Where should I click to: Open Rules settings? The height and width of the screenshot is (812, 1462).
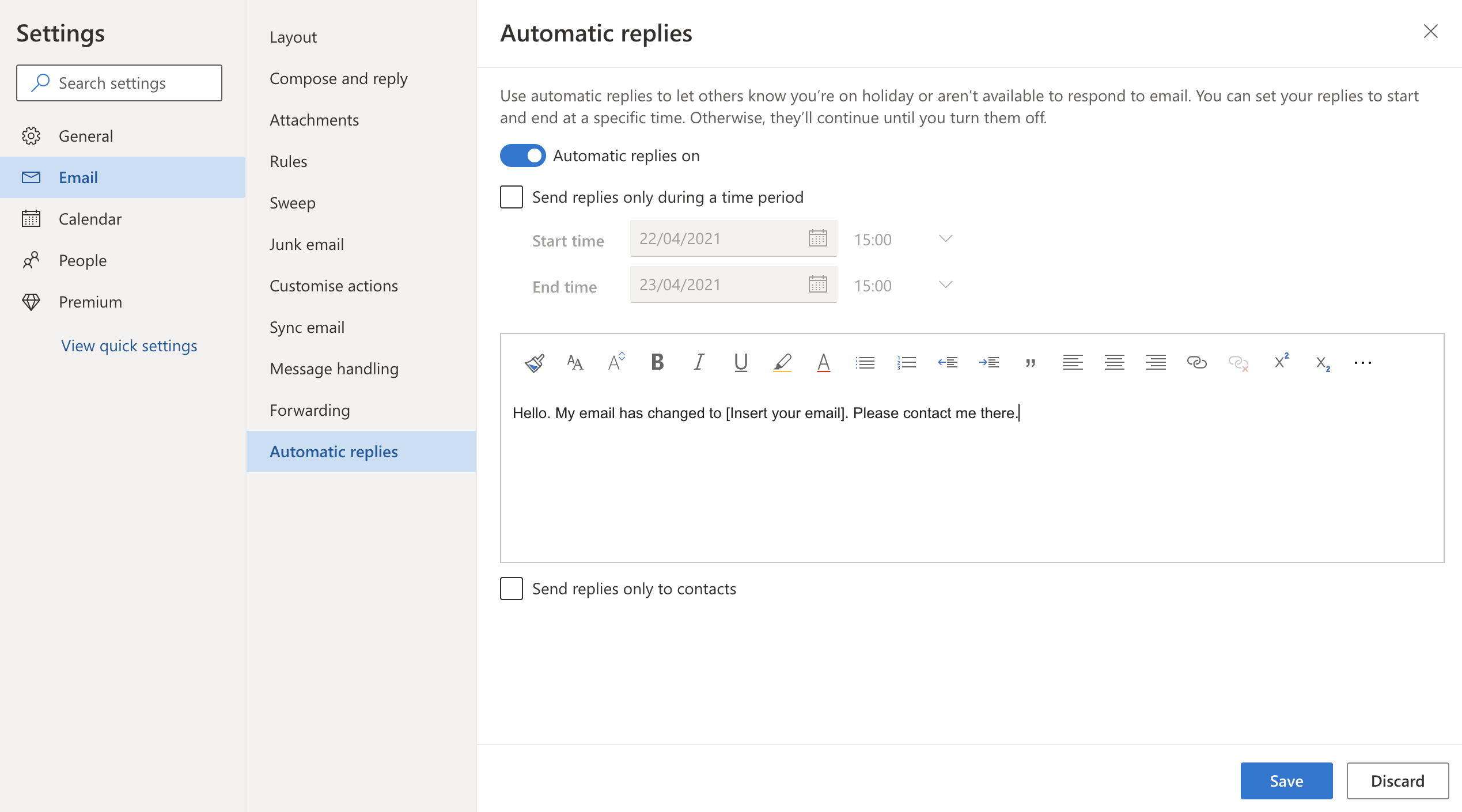tap(361, 161)
